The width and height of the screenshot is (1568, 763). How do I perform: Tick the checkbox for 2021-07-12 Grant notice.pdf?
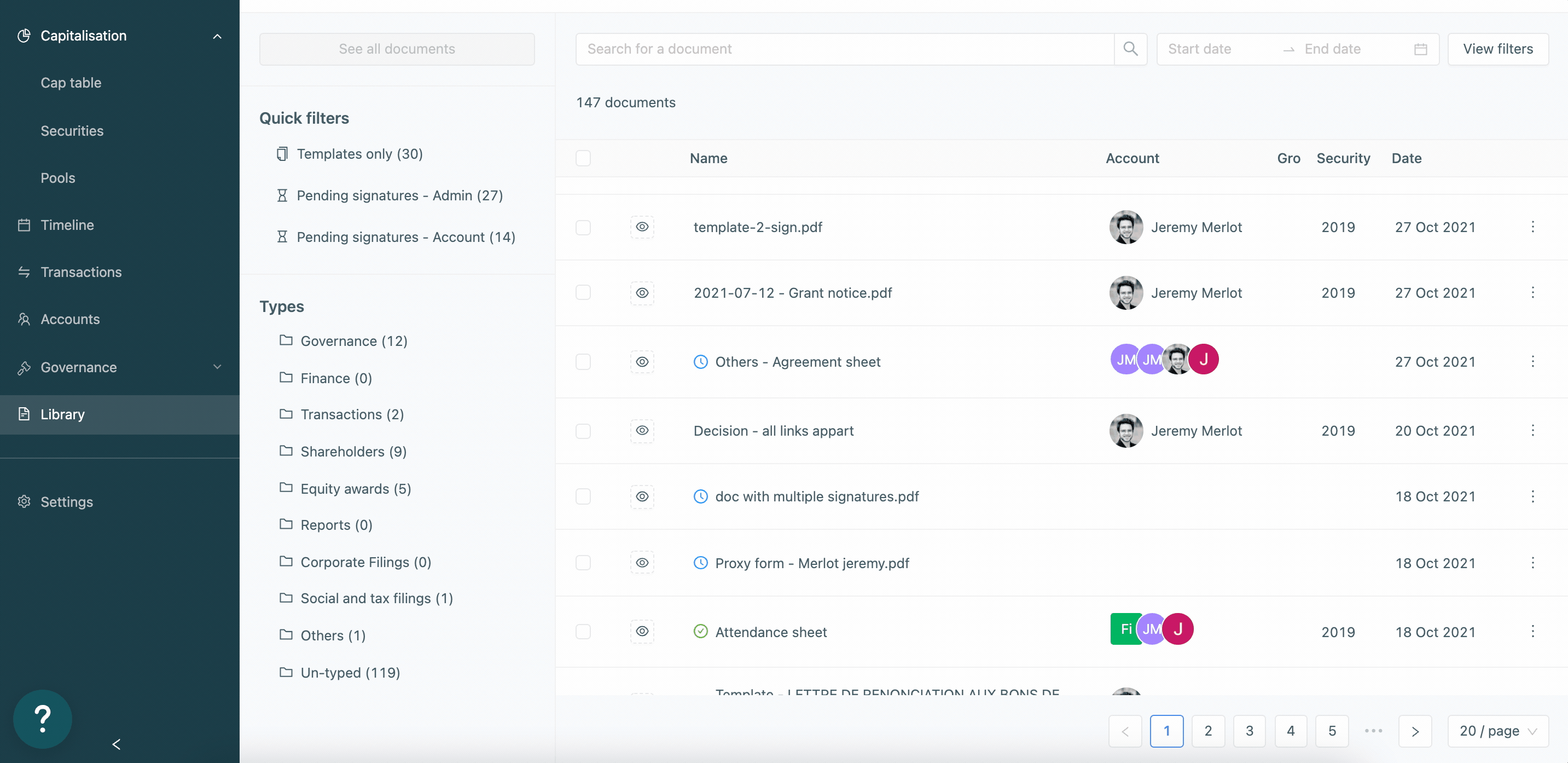point(583,293)
